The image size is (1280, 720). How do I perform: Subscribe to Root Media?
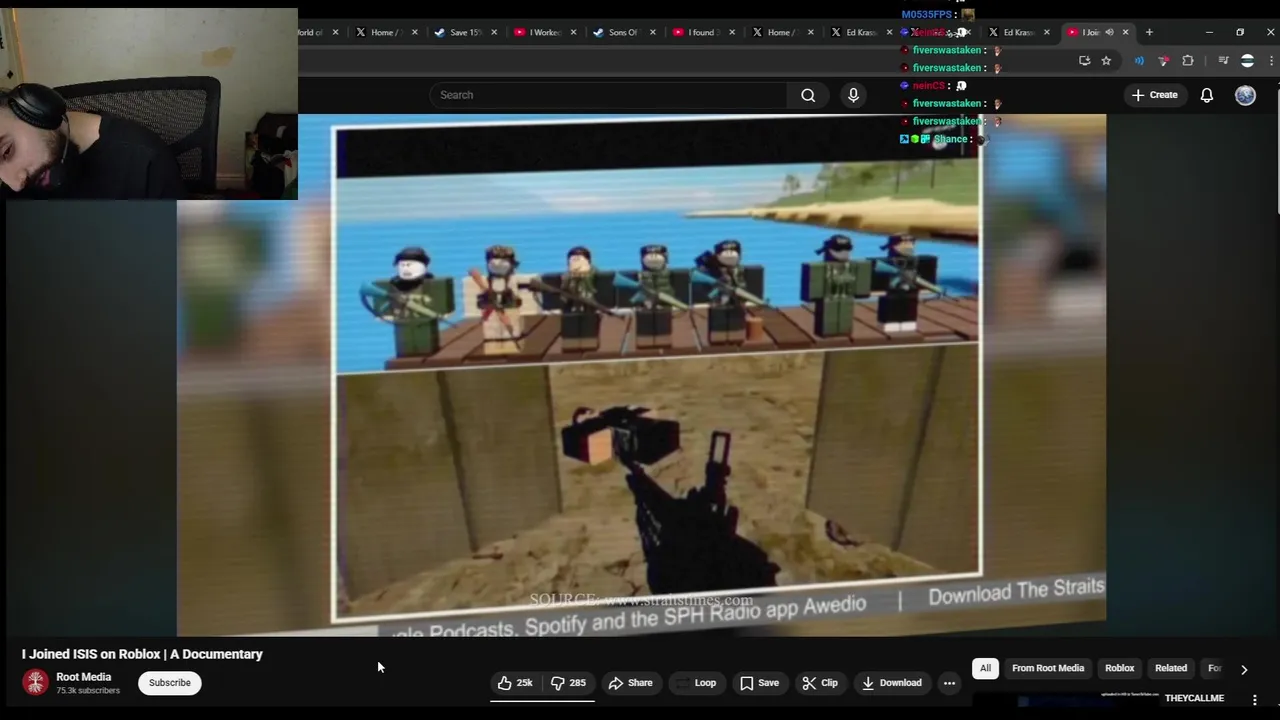coord(170,683)
